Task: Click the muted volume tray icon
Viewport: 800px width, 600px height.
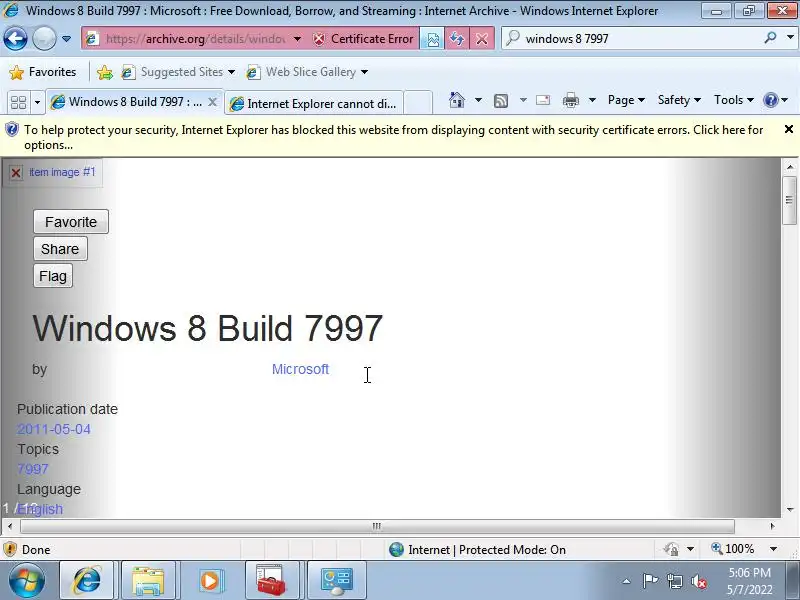Action: 699,581
